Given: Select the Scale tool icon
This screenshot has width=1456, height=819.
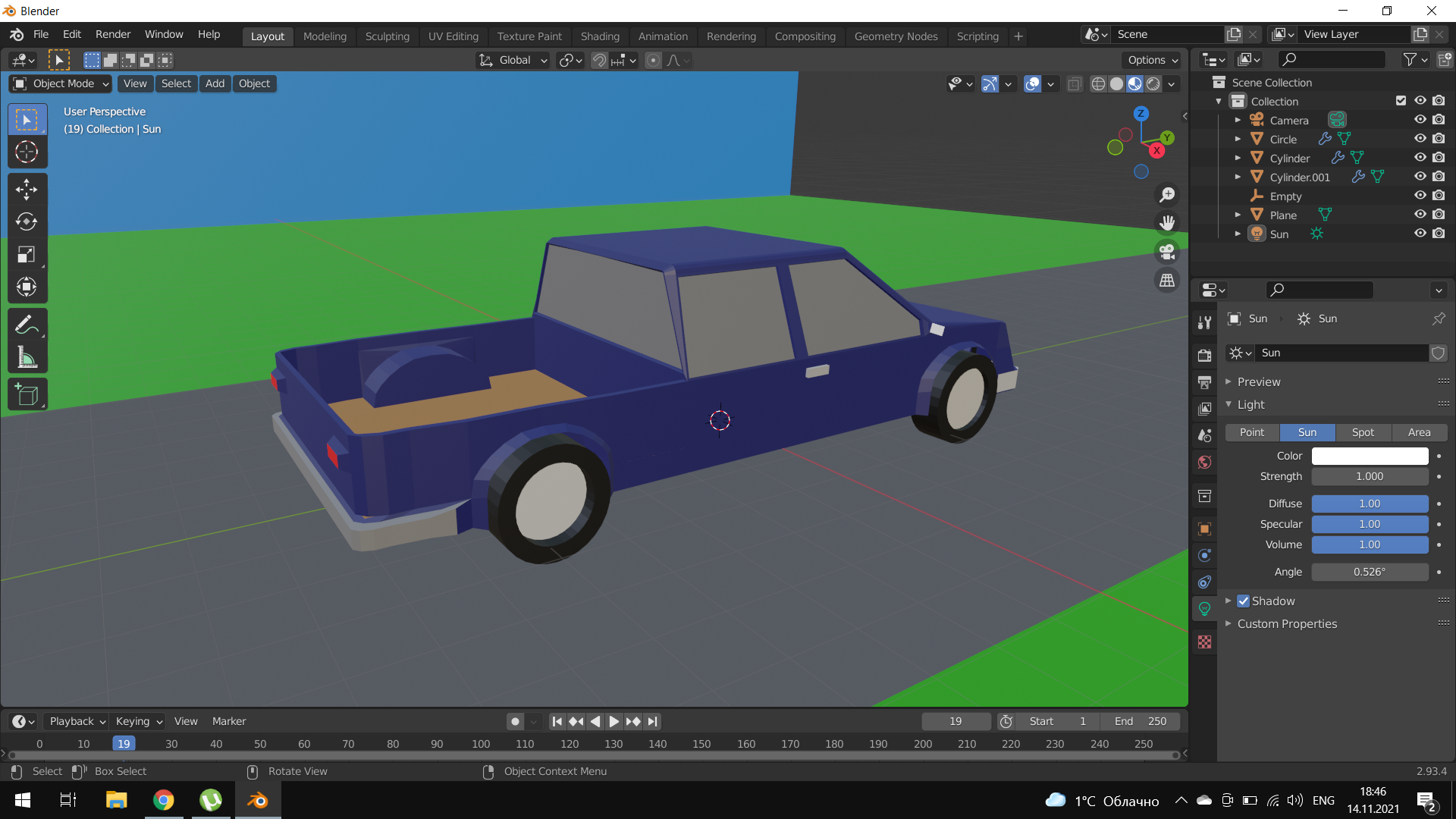Looking at the screenshot, I should (26, 254).
